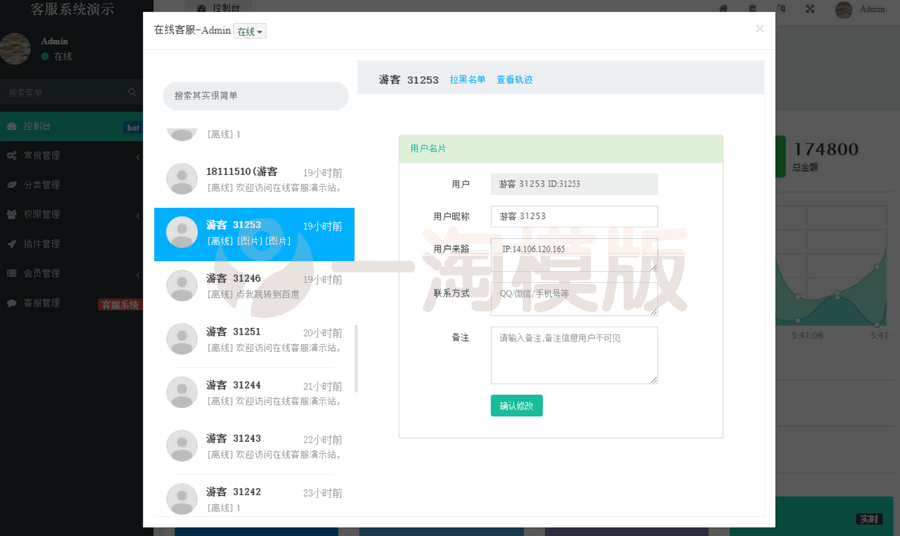Open 分类管理 in the sidebar
Viewport: 900px width, 536px height.
point(71,185)
